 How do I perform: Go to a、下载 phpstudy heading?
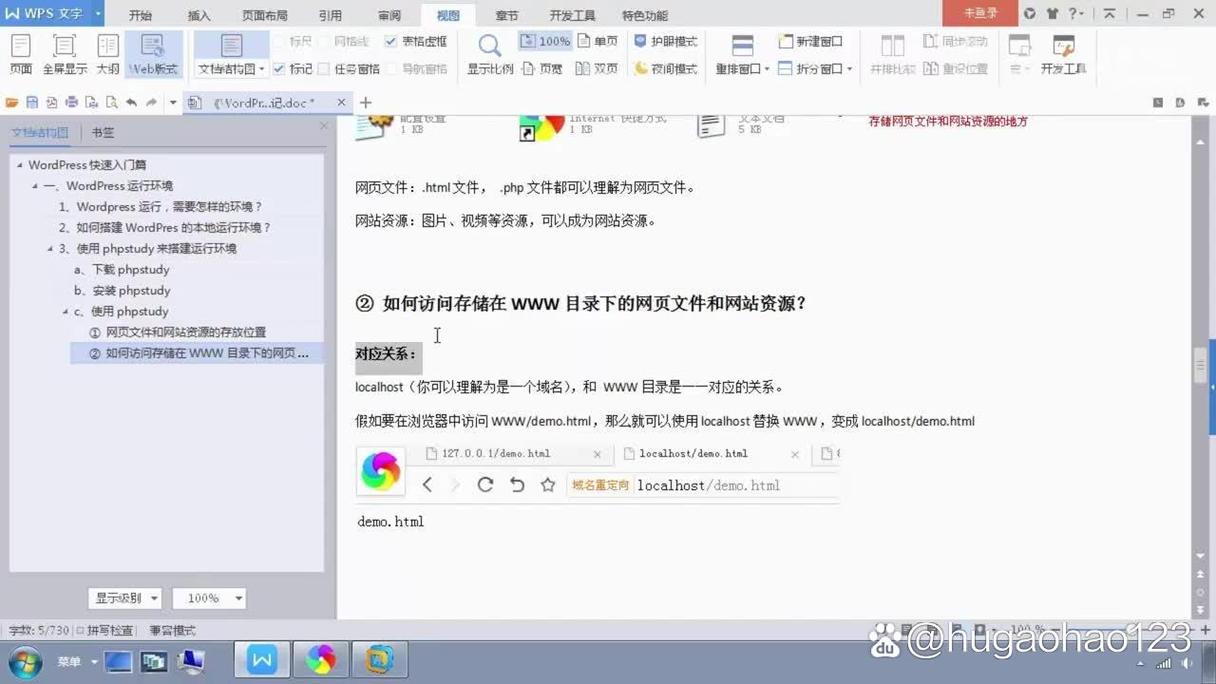(122, 270)
